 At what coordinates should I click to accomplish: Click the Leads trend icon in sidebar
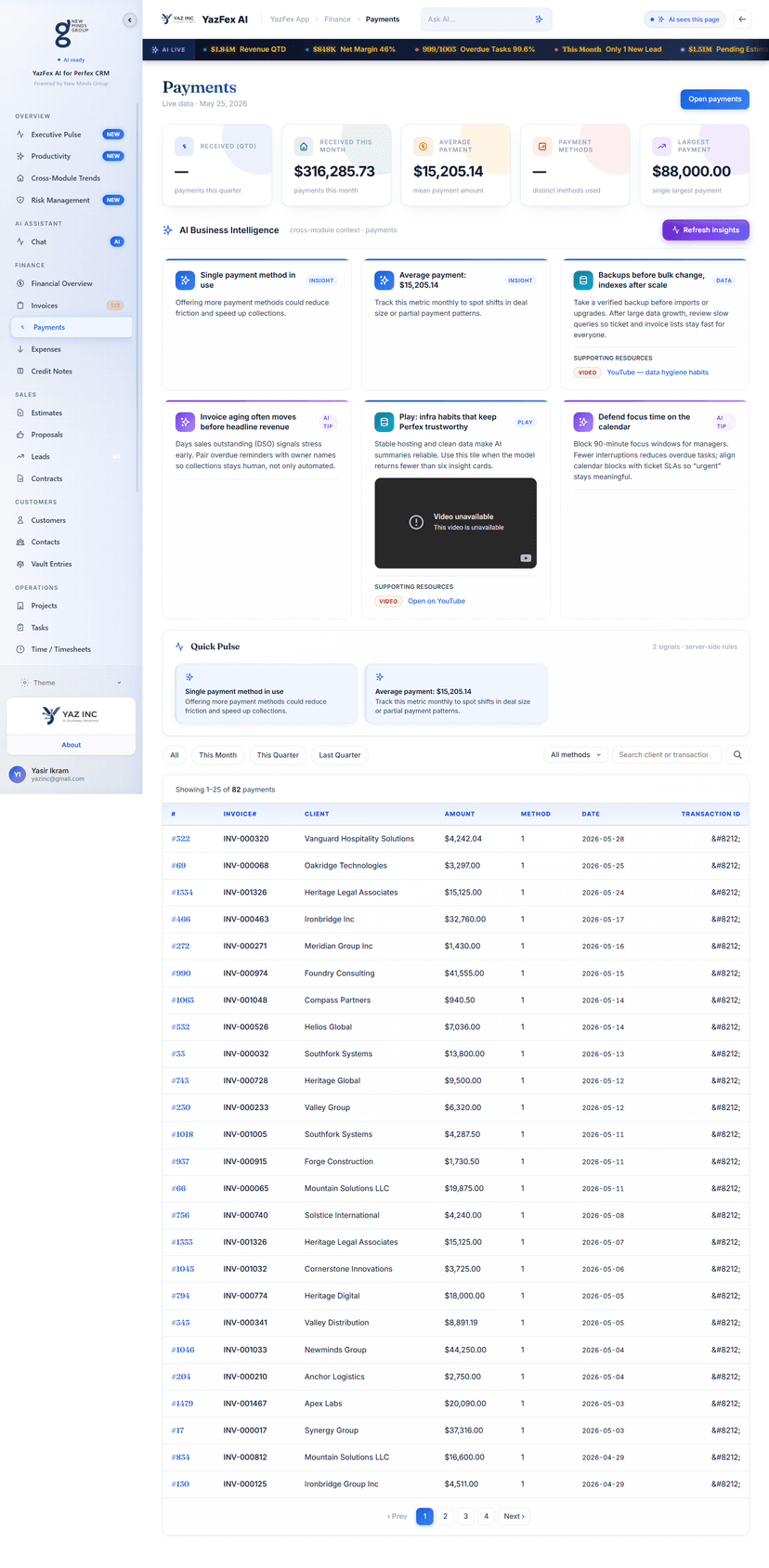pyautogui.click(x=20, y=457)
